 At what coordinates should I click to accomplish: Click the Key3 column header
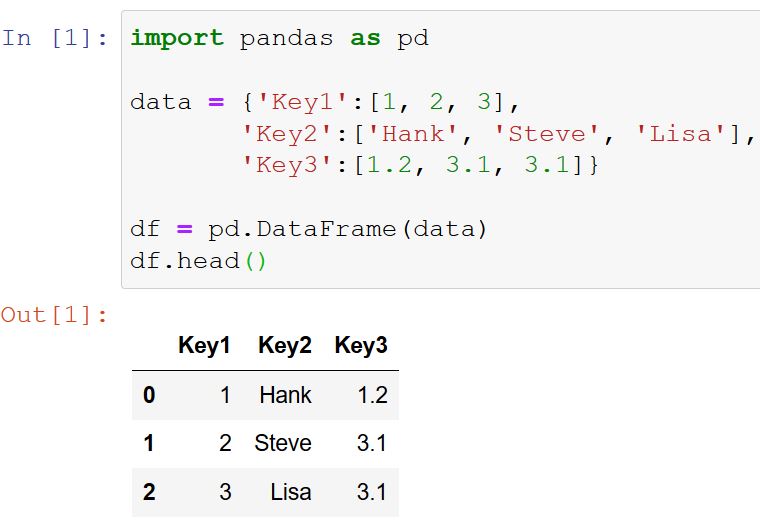[361, 345]
